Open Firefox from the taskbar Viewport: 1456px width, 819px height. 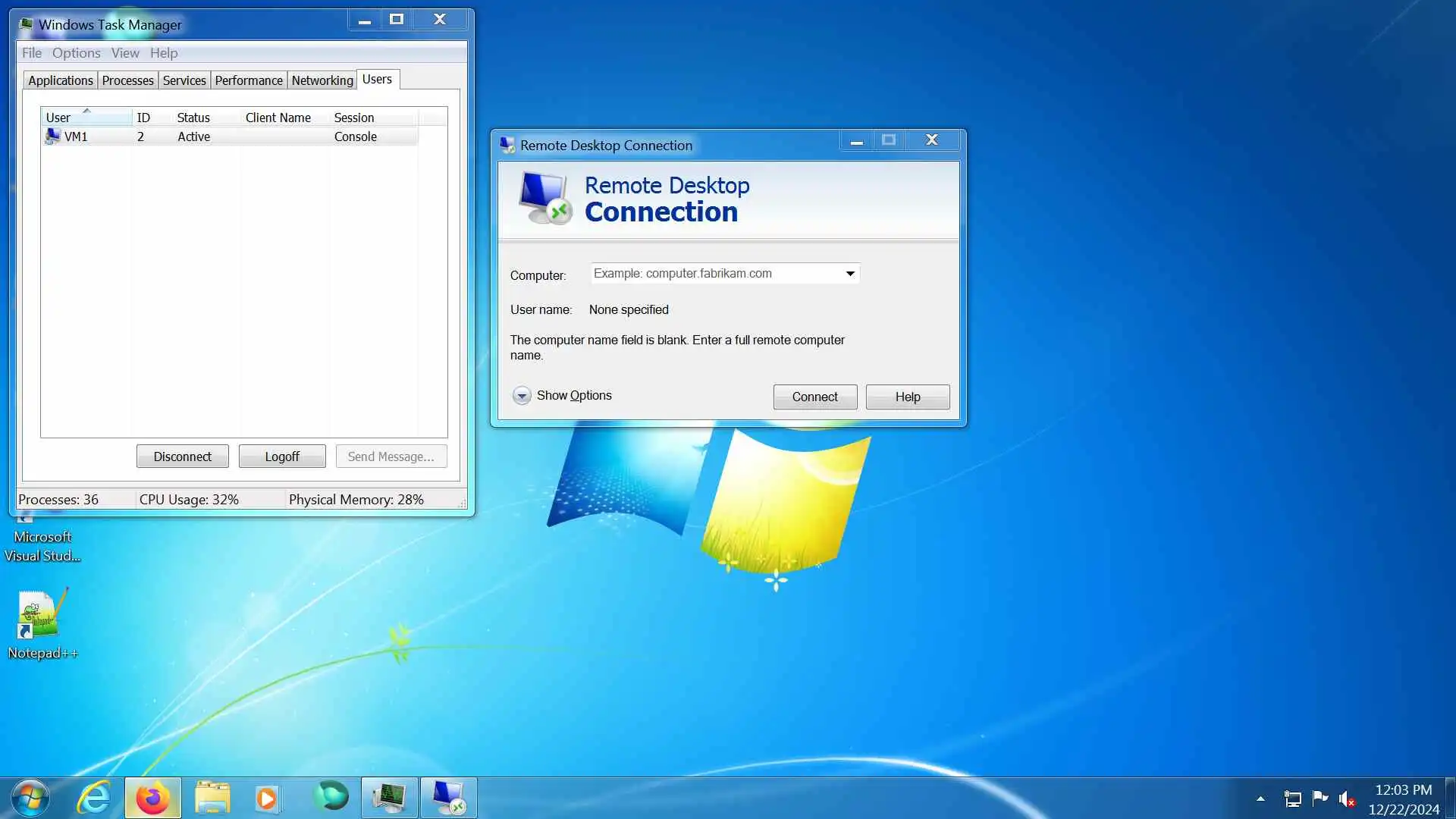coord(152,798)
